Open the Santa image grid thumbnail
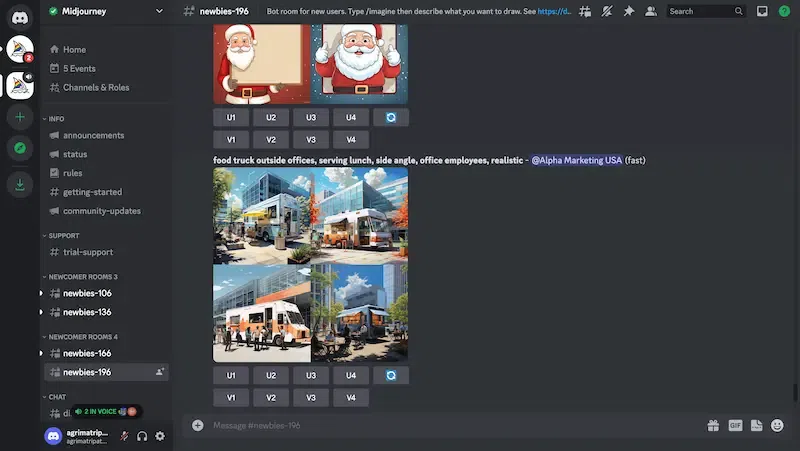The height and width of the screenshot is (451, 800). pos(310,64)
